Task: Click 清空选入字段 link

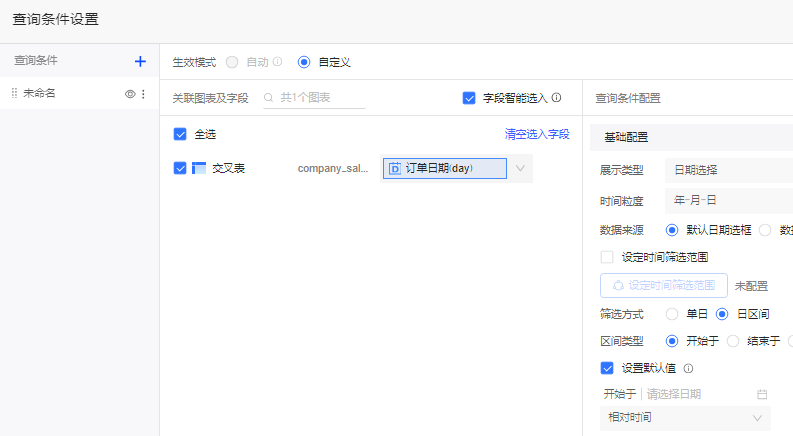Action: 537,134
